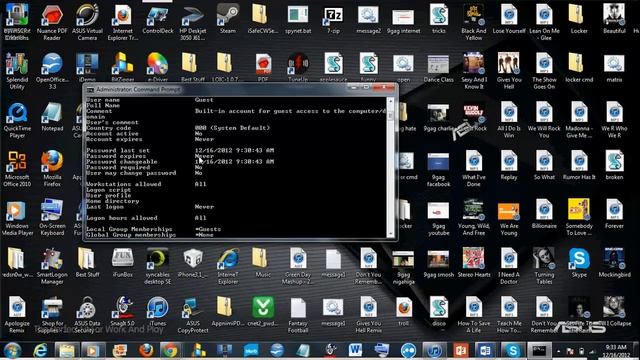This screenshot has height=360, width=640.
Task: Select the Green Day Mashup file
Action: coord(298,266)
